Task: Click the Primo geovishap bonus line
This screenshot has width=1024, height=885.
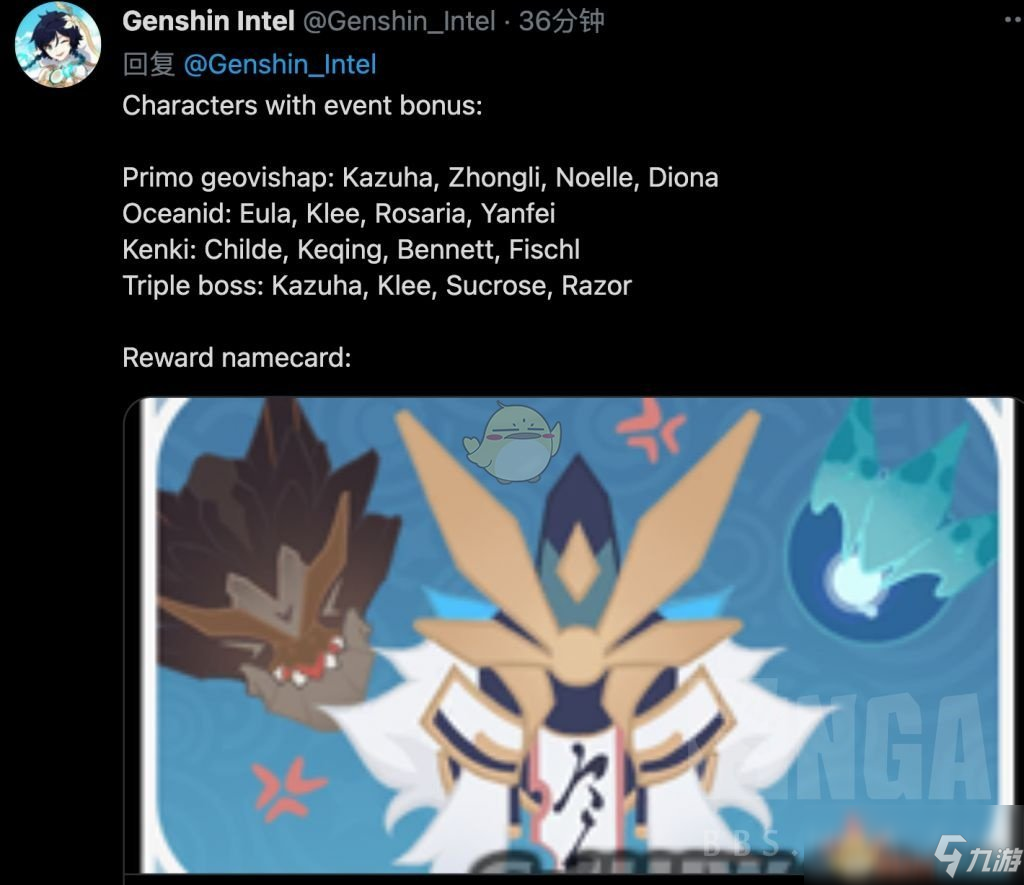Action: coord(421,178)
